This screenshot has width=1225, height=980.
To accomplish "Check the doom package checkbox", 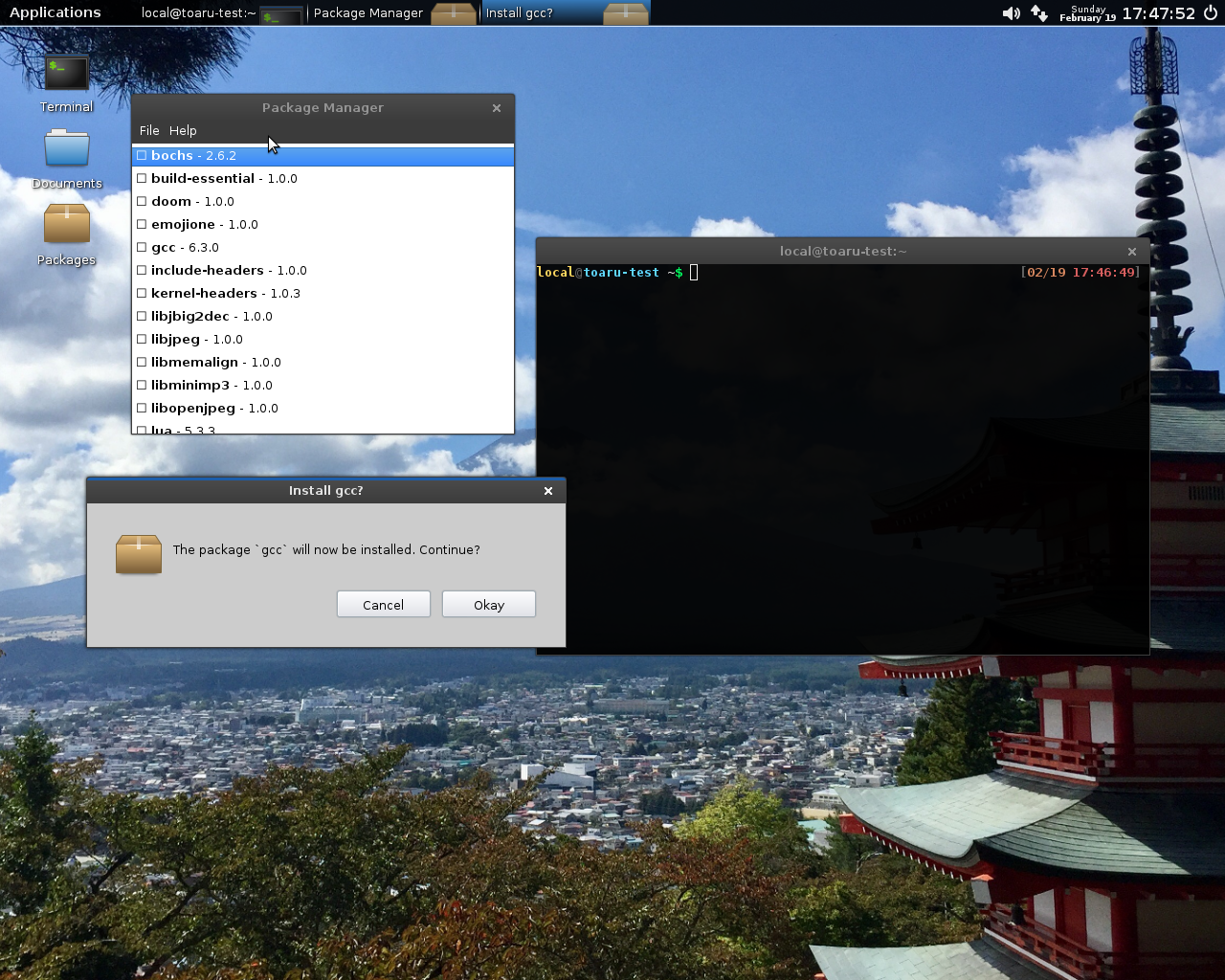I will [142, 201].
